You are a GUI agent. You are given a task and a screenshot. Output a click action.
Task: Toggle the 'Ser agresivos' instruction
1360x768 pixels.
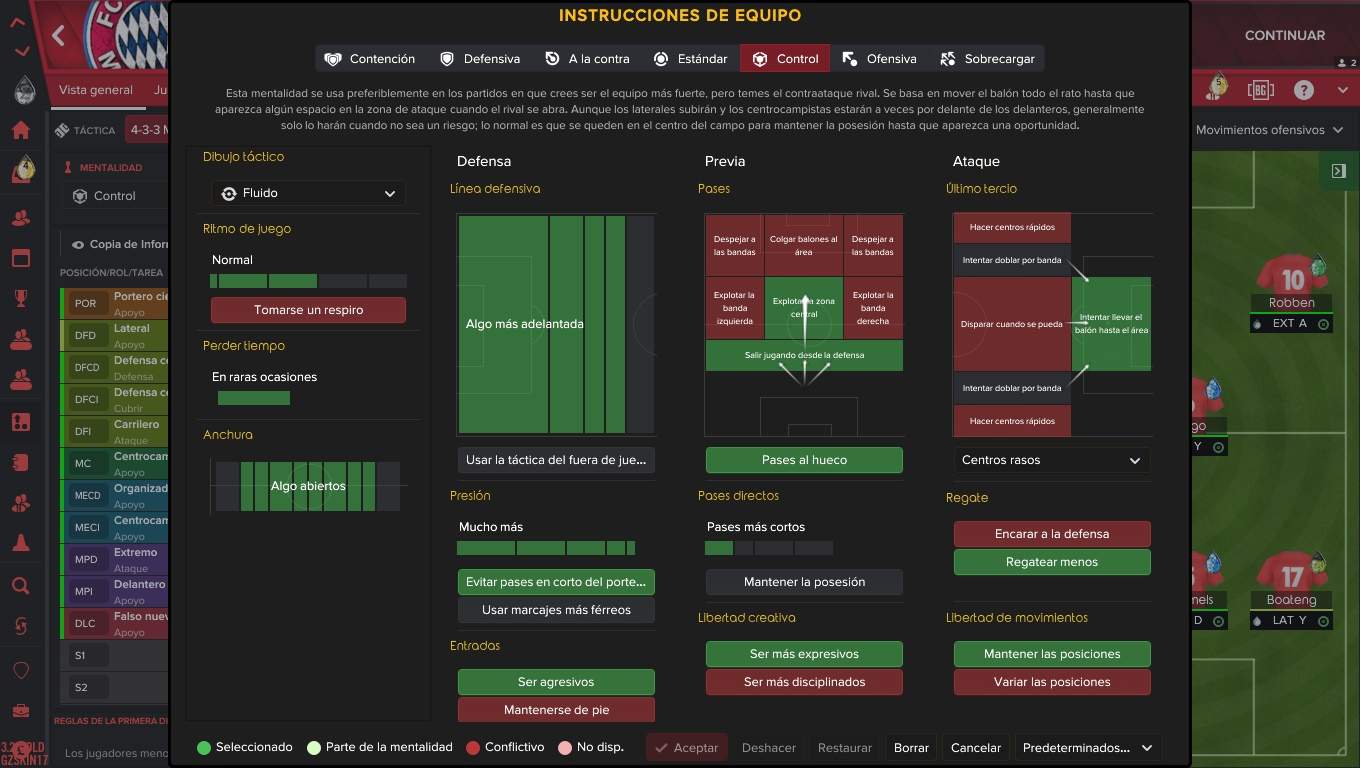(556, 682)
